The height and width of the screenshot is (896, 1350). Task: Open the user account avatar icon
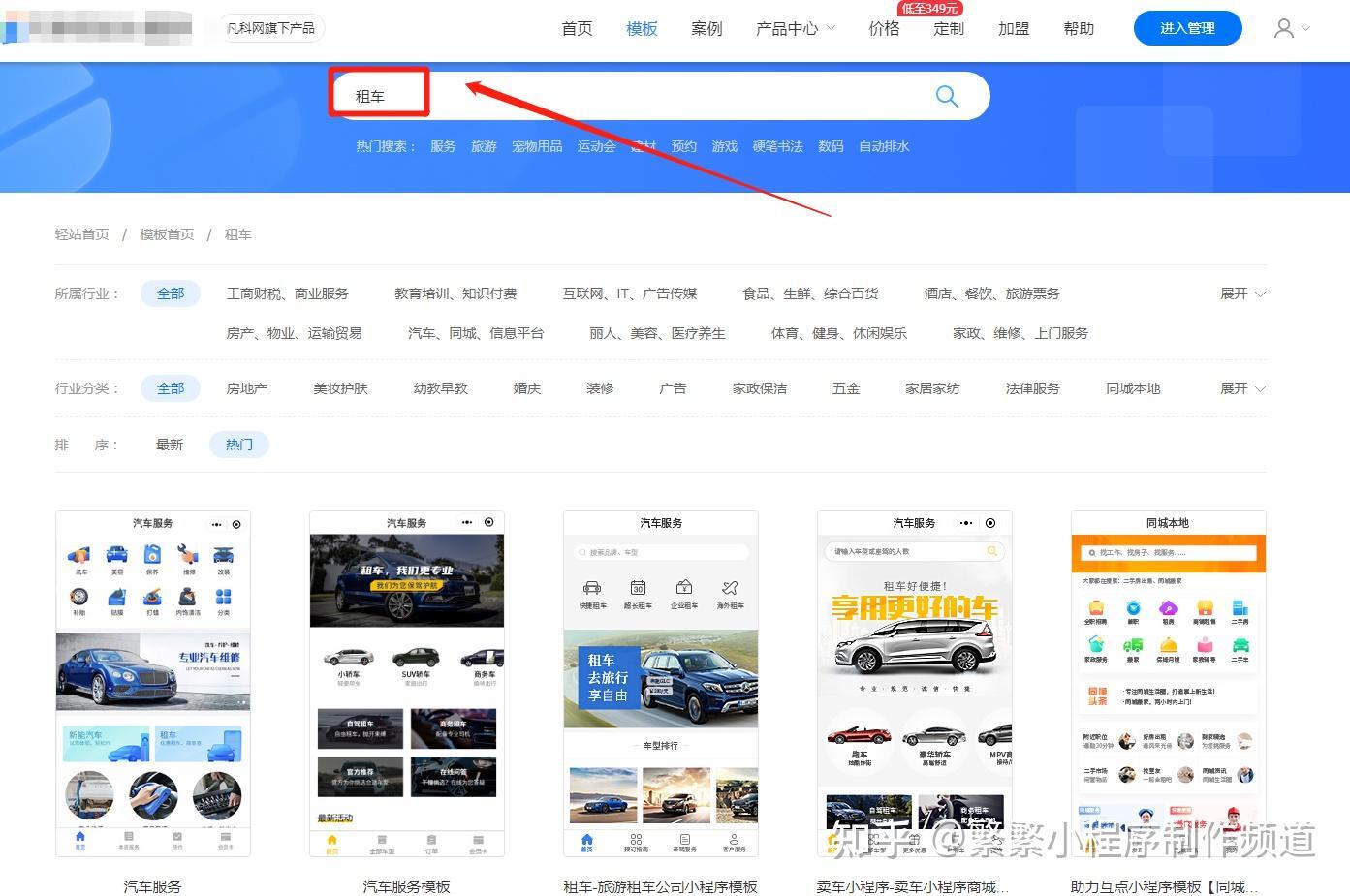1283,29
